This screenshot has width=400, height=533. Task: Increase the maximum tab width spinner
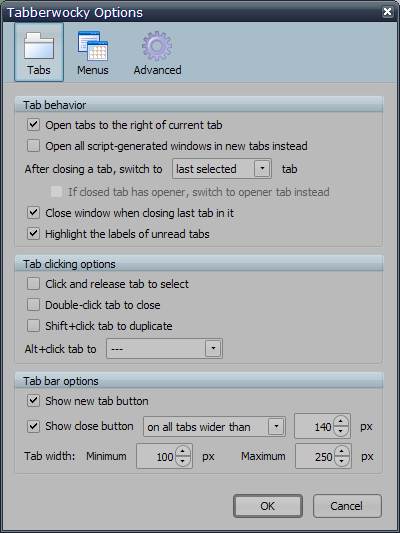tap(342, 451)
